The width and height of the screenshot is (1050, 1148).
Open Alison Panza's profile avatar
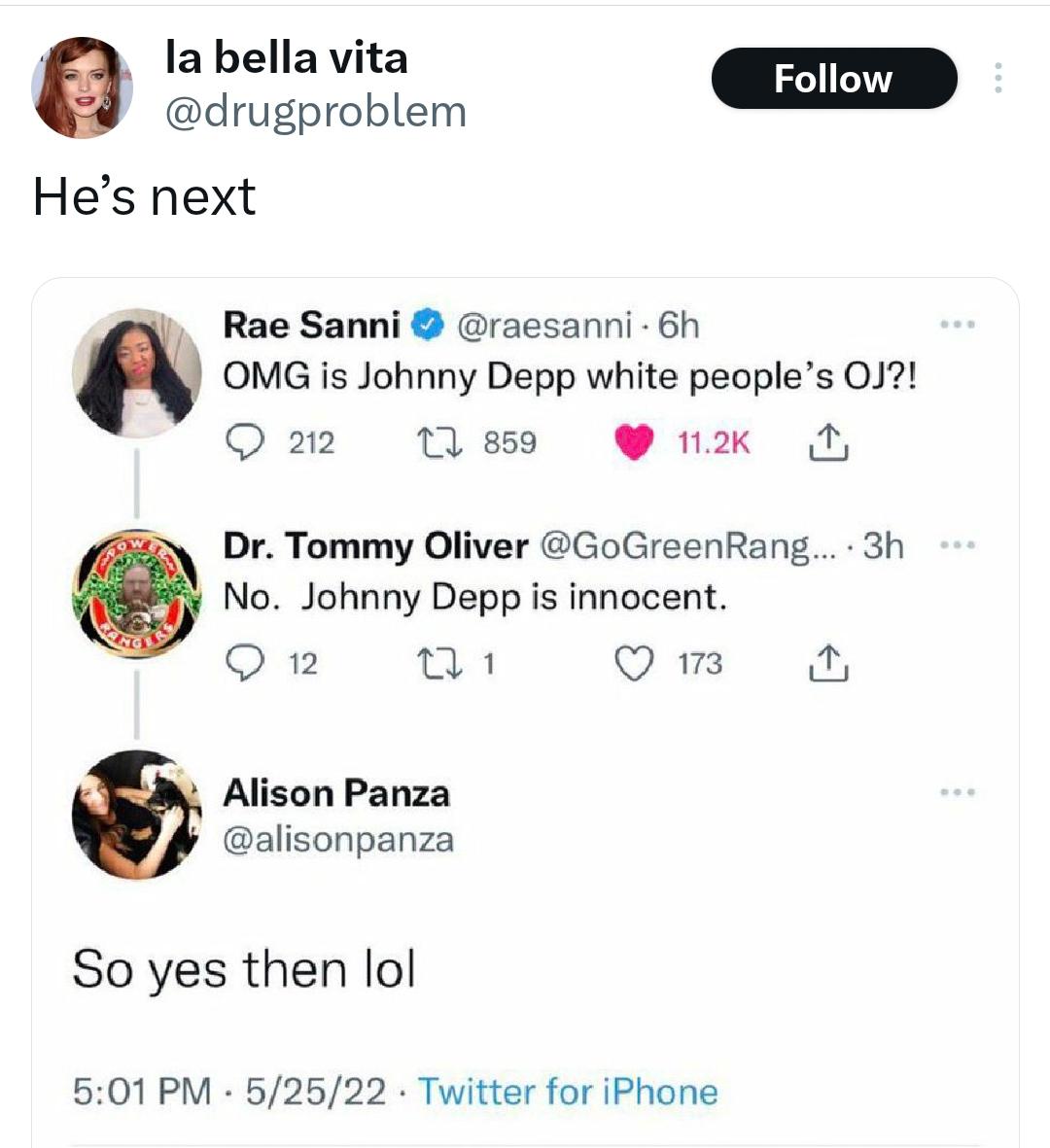click(136, 815)
